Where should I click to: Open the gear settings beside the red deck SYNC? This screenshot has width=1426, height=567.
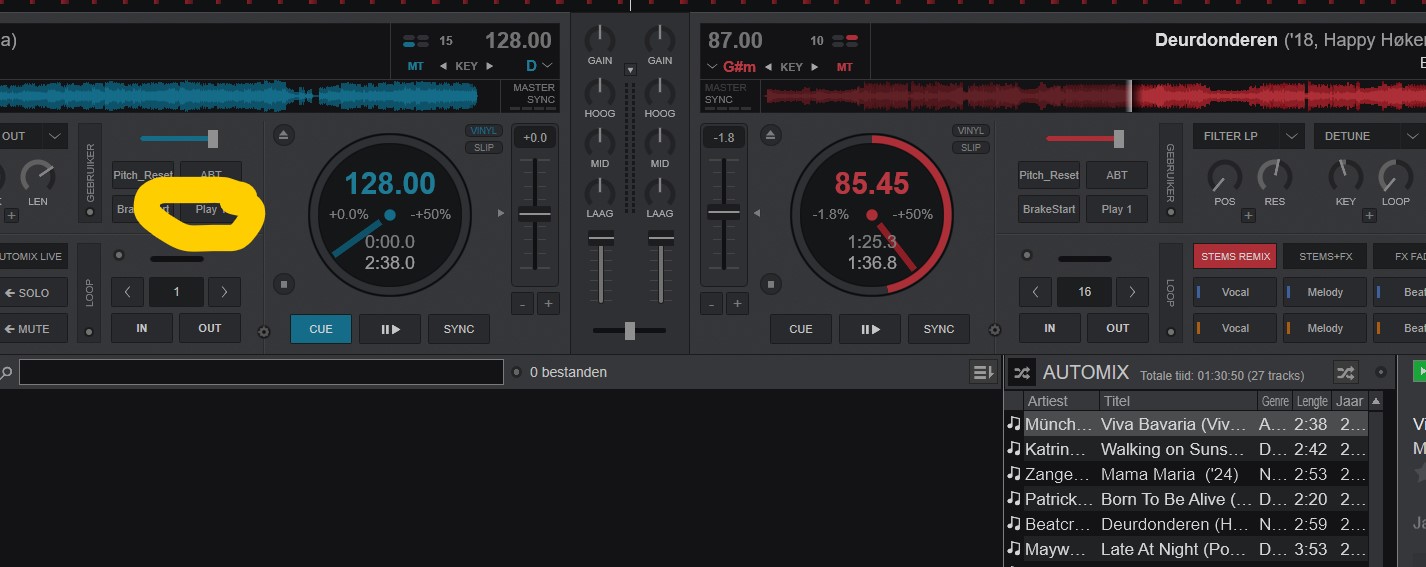[994, 330]
